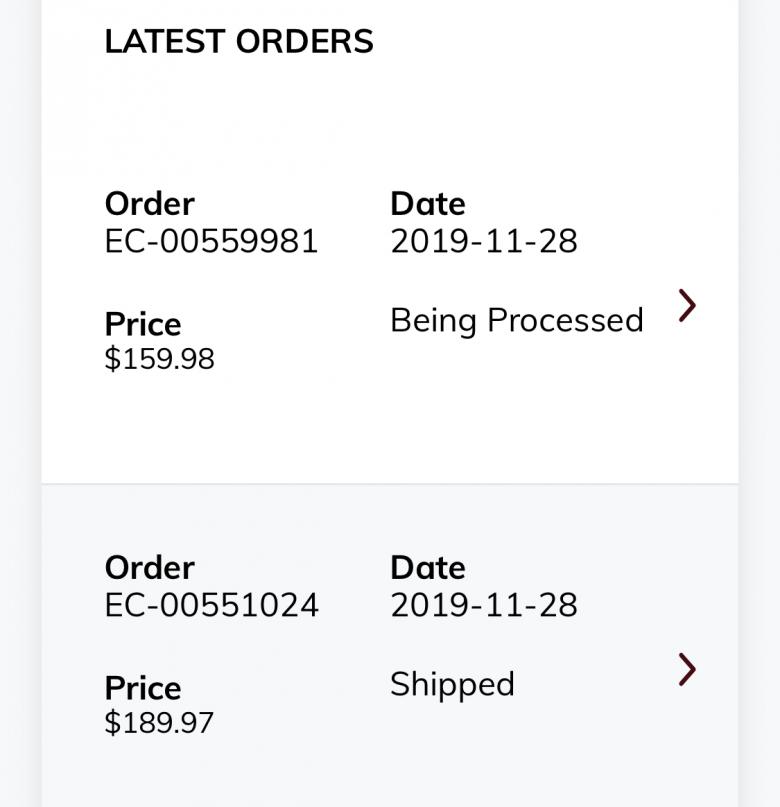Click the Shipped status text

[x=452, y=684]
